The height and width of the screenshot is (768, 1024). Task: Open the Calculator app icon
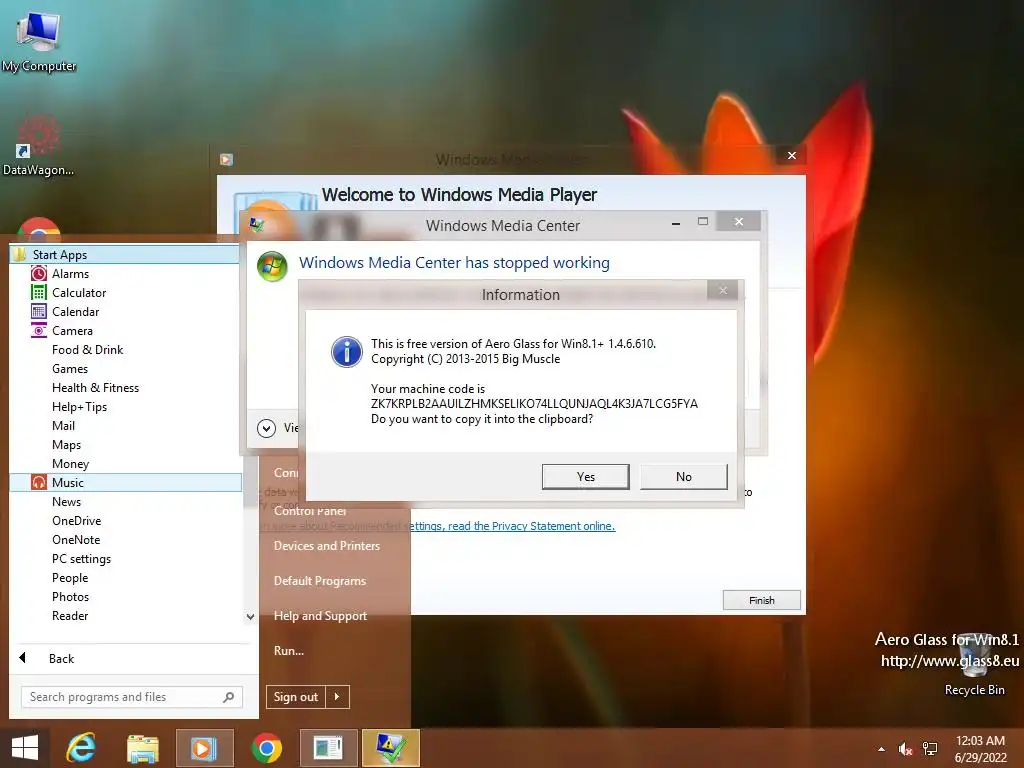[39, 293]
